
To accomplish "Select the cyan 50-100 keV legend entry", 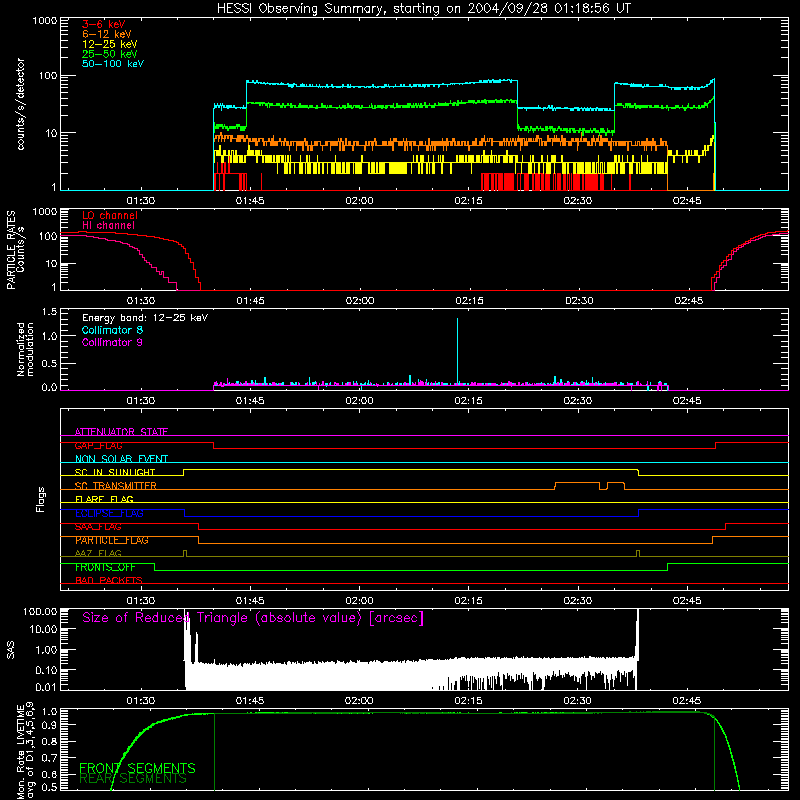I will [x=113, y=64].
